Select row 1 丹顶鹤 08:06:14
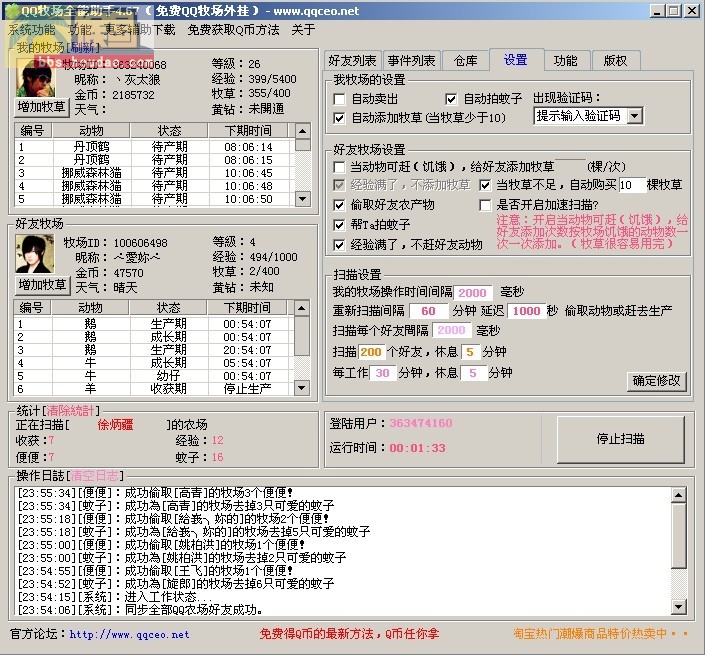This screenshot has width=705, height=655. click(x=155, y=147)
